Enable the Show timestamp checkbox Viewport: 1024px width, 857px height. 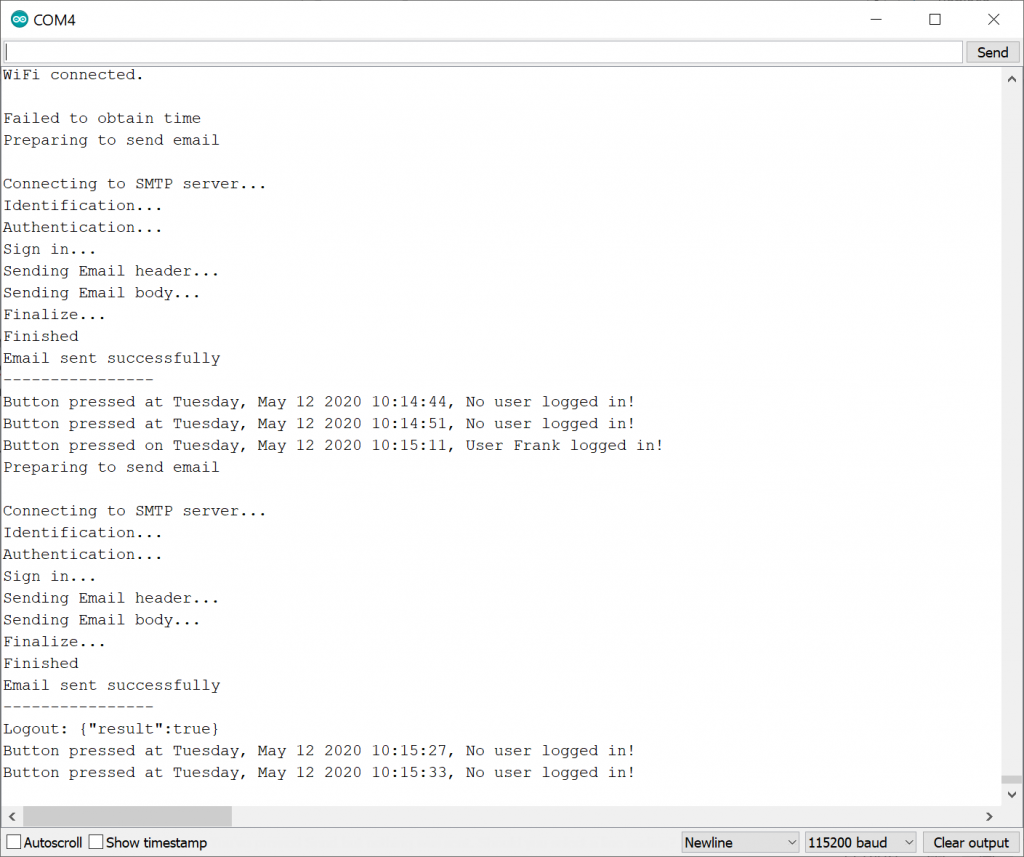click(x=96, y=842)
